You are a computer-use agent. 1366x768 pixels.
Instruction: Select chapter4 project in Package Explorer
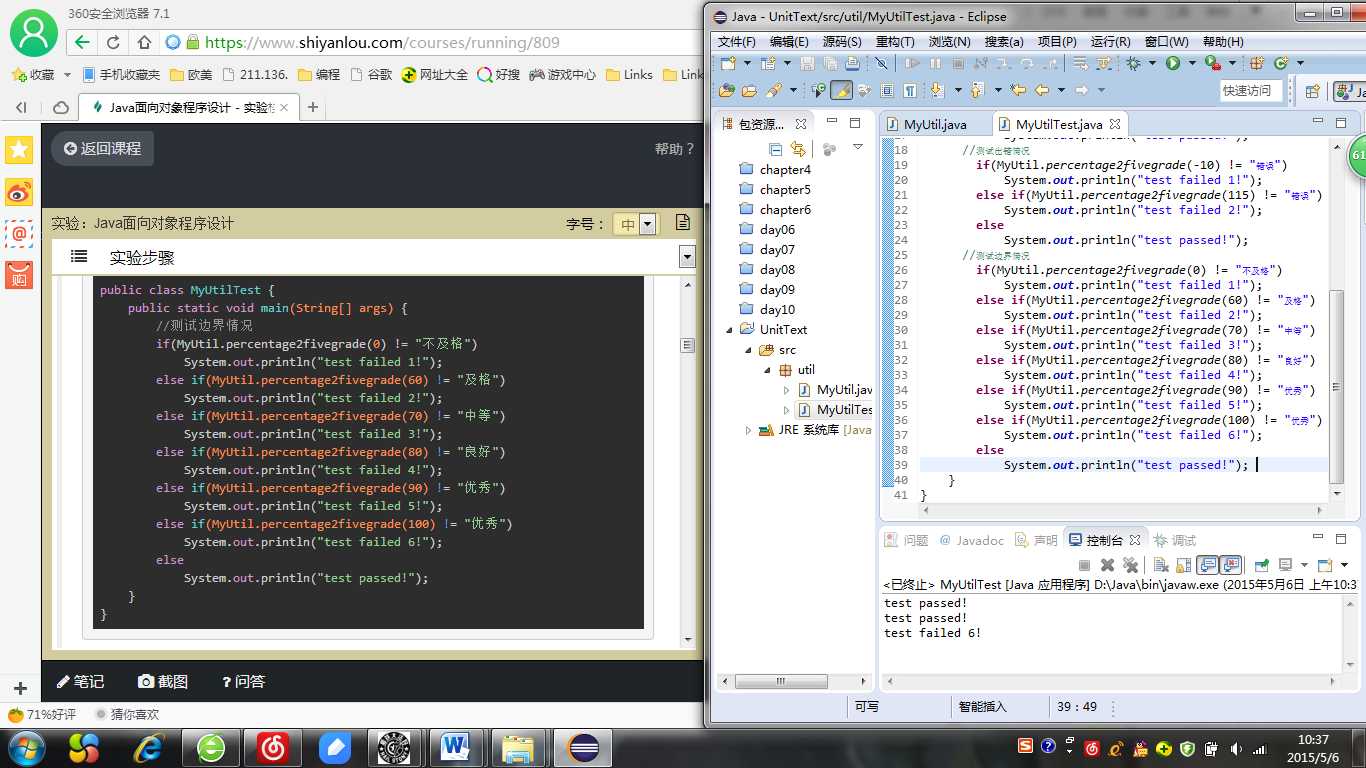coord(785,169)
